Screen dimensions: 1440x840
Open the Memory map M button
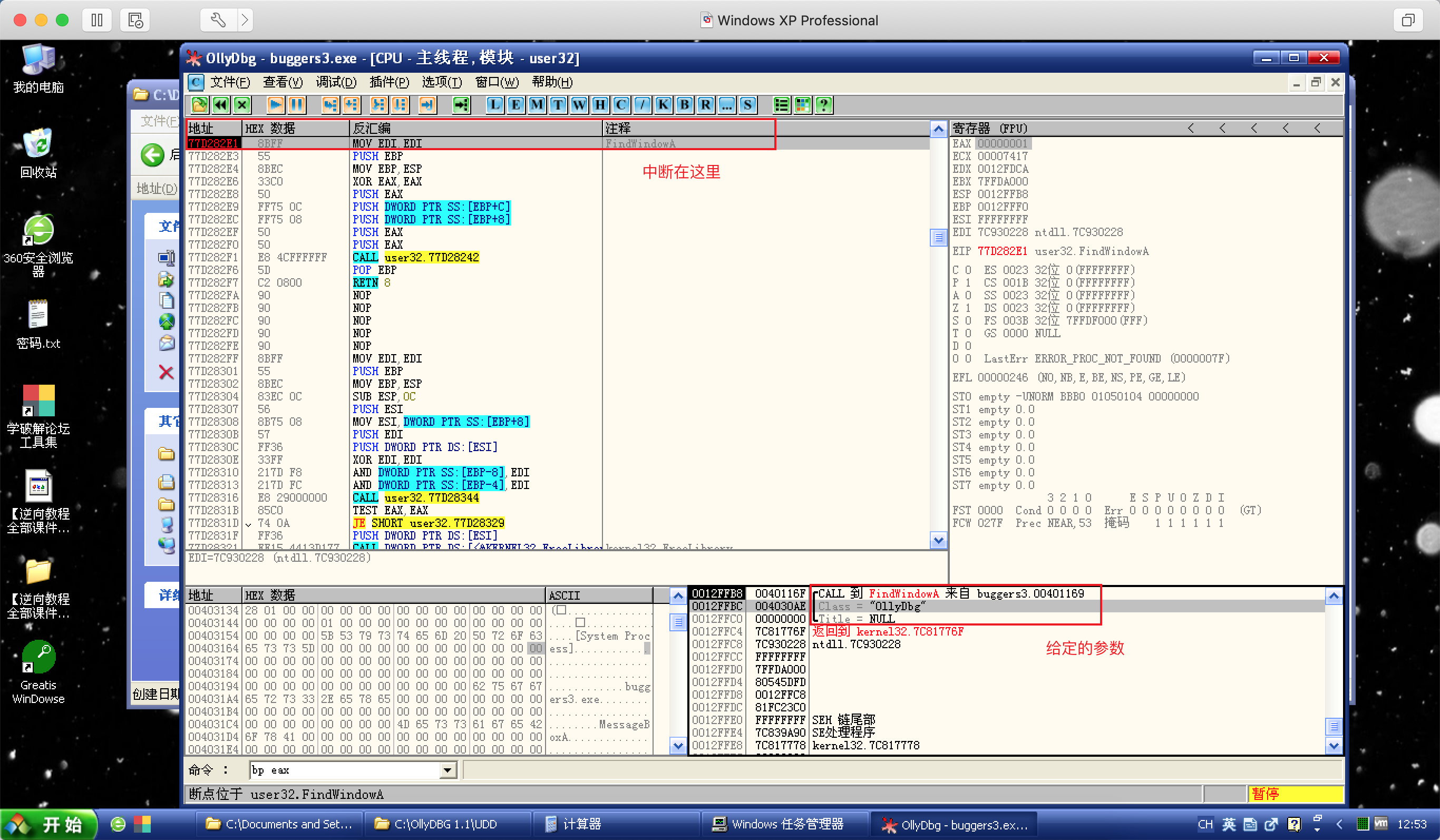coord(537,104)
